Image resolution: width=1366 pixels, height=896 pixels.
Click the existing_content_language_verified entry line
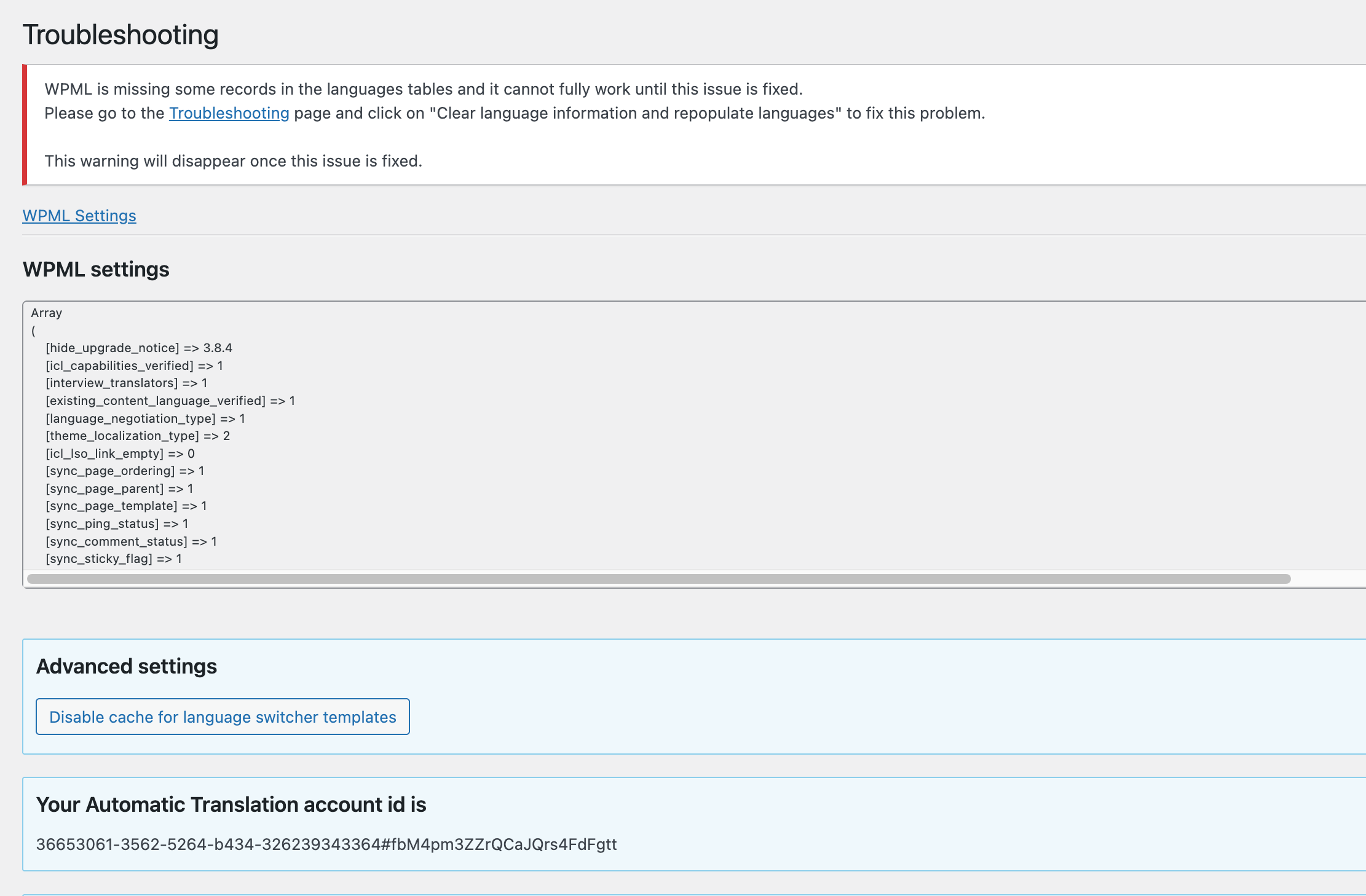(170, 401)
